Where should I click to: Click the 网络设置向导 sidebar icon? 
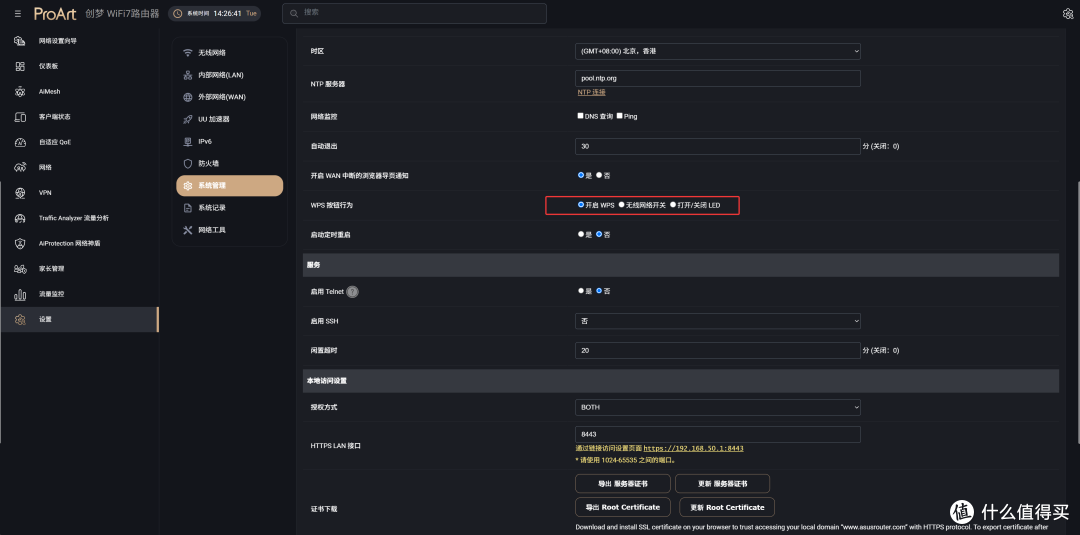pyautogui.click(x=20, y=41)
